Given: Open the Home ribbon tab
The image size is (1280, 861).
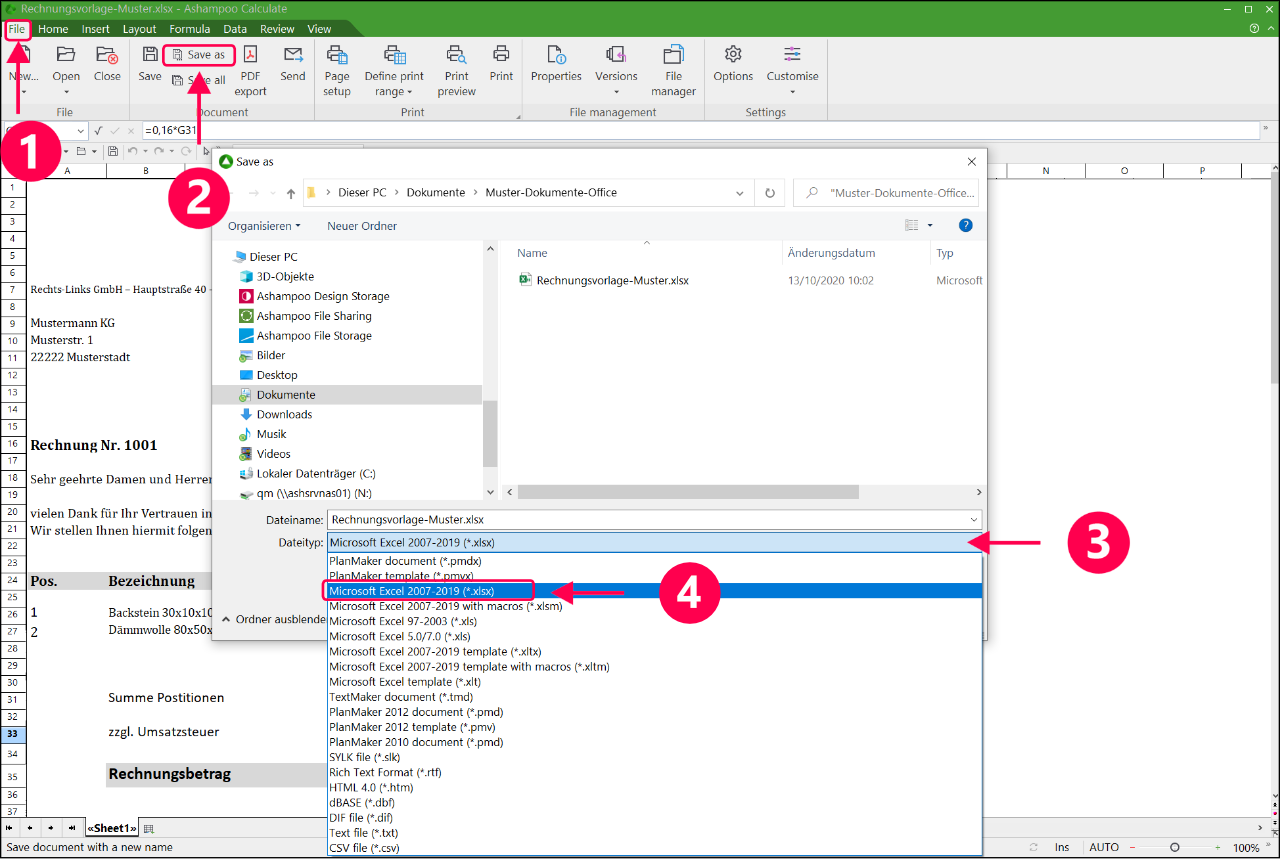Looking at the screenshot, I should click(53, 29).
